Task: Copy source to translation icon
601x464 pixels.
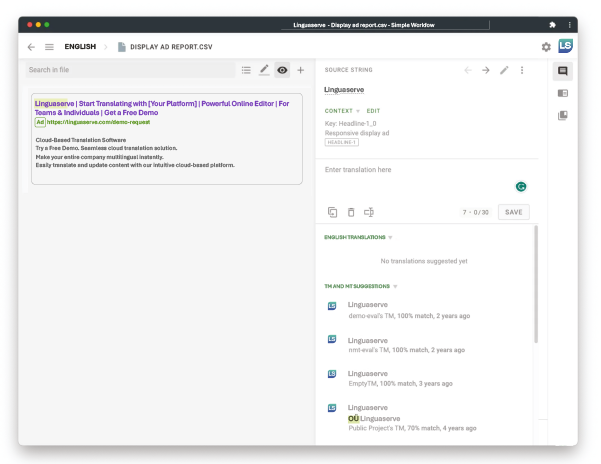Action: pyautogui.click(x=333, y=212)
